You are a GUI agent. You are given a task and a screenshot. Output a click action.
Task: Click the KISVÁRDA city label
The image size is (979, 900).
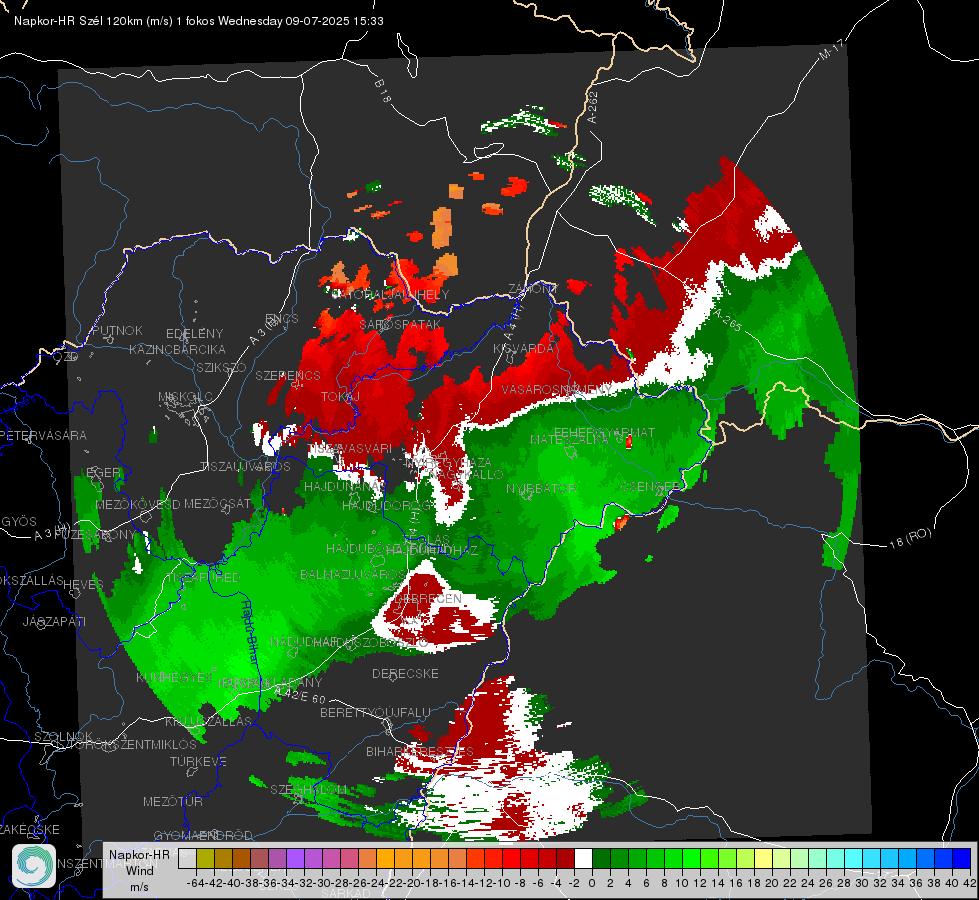524,349
